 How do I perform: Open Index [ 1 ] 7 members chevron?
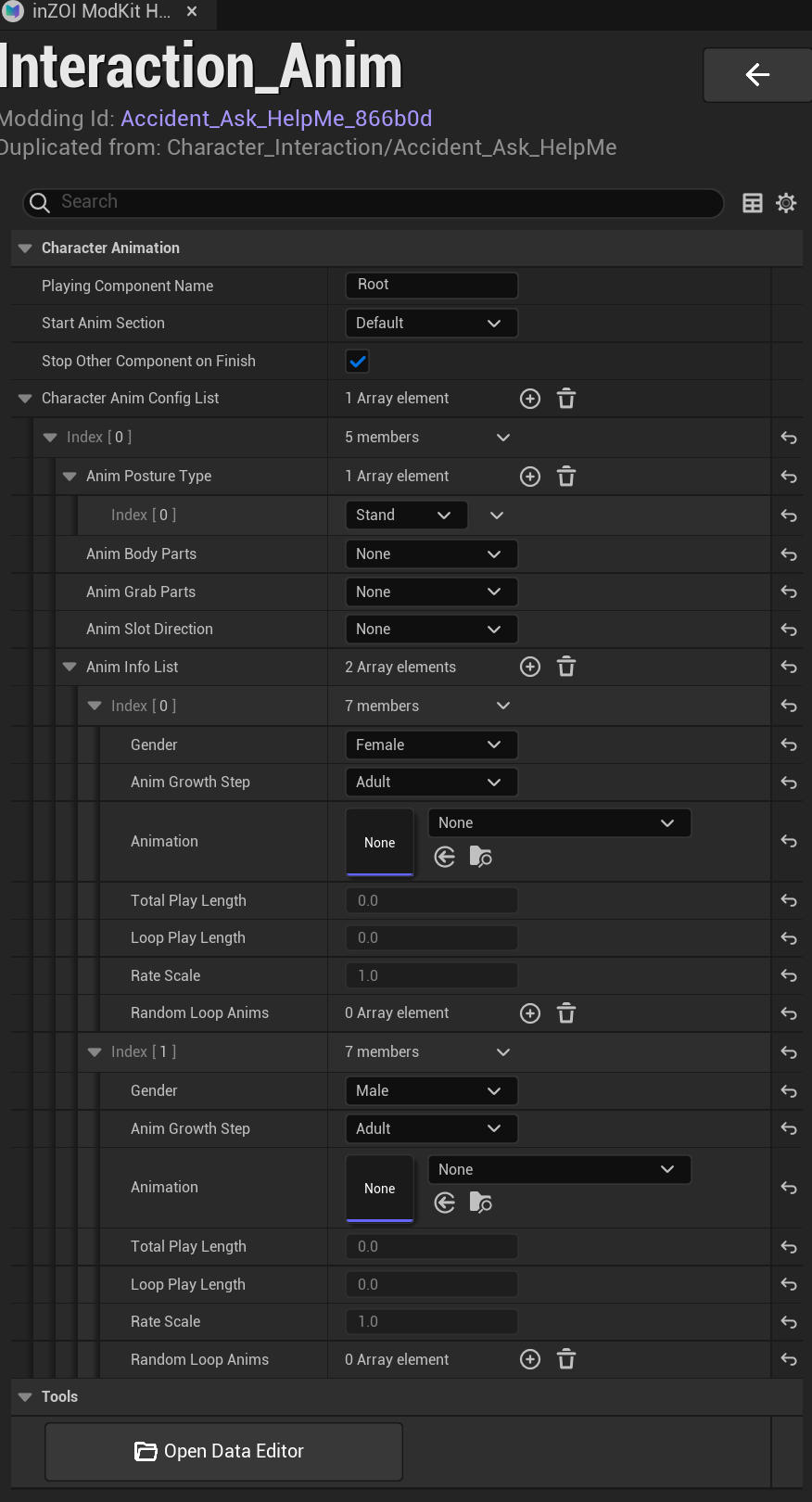503,1052
